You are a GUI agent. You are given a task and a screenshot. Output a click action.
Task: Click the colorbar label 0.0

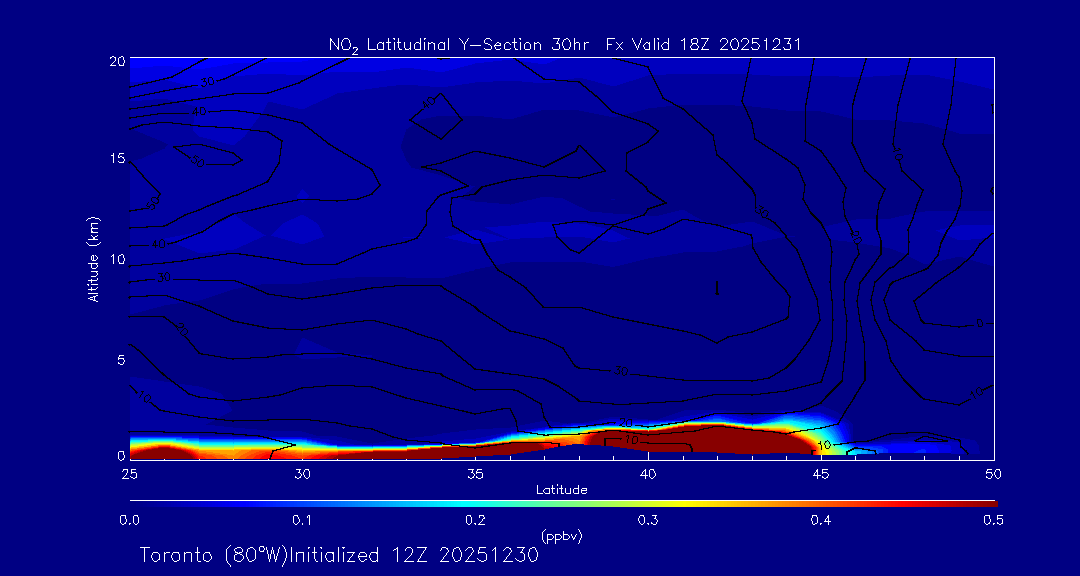[129, 521]
